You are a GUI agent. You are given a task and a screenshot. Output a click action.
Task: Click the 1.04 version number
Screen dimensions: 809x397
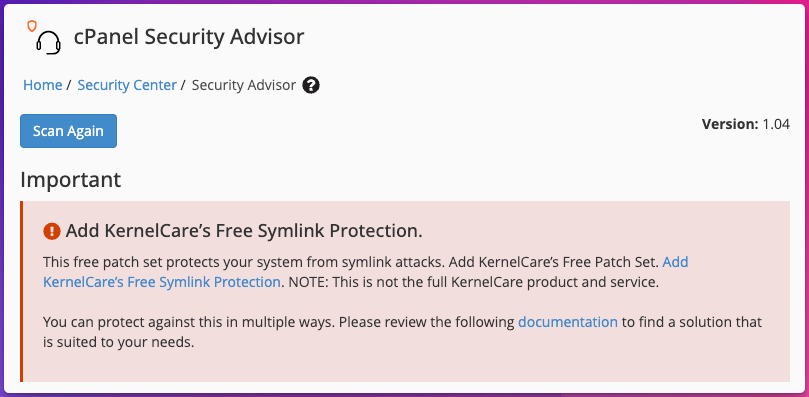[x=776, y=124]
